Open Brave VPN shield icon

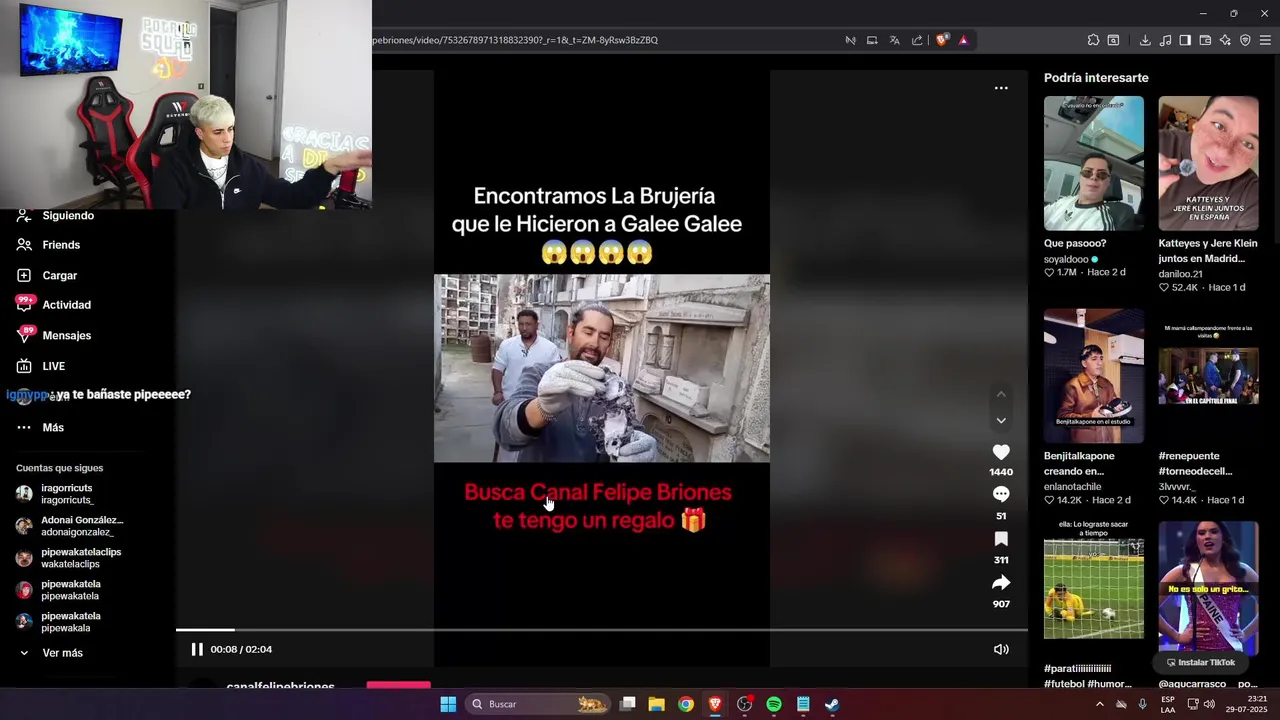1245,40
